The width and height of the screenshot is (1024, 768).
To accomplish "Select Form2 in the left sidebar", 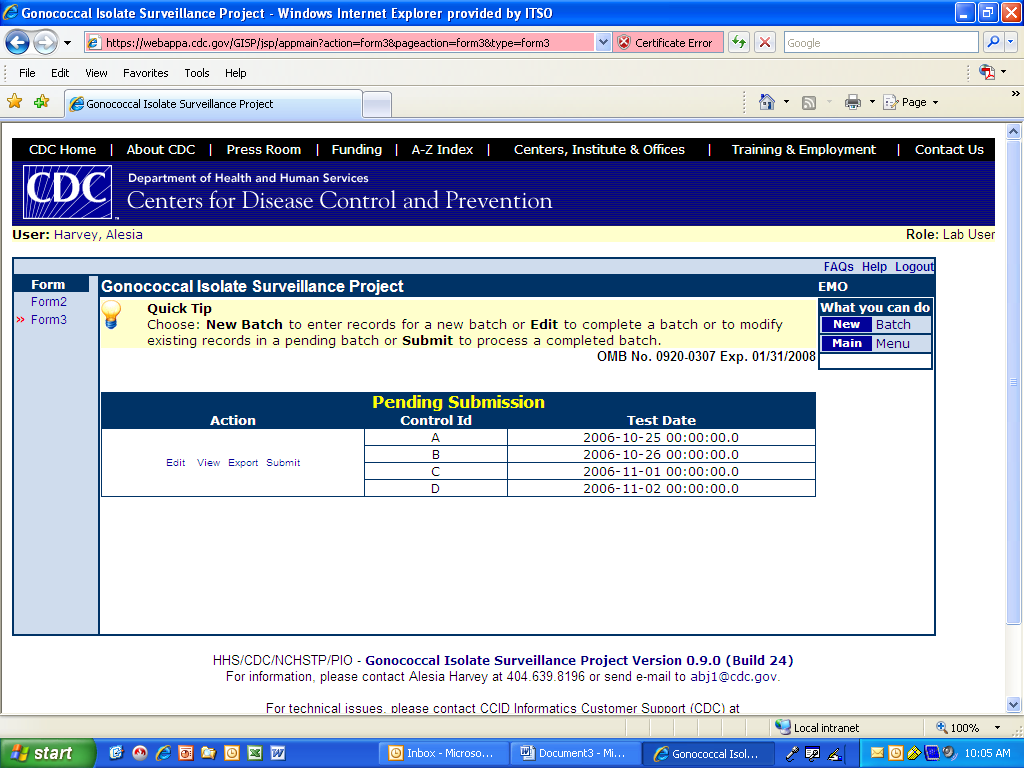I will pos(49,302).
